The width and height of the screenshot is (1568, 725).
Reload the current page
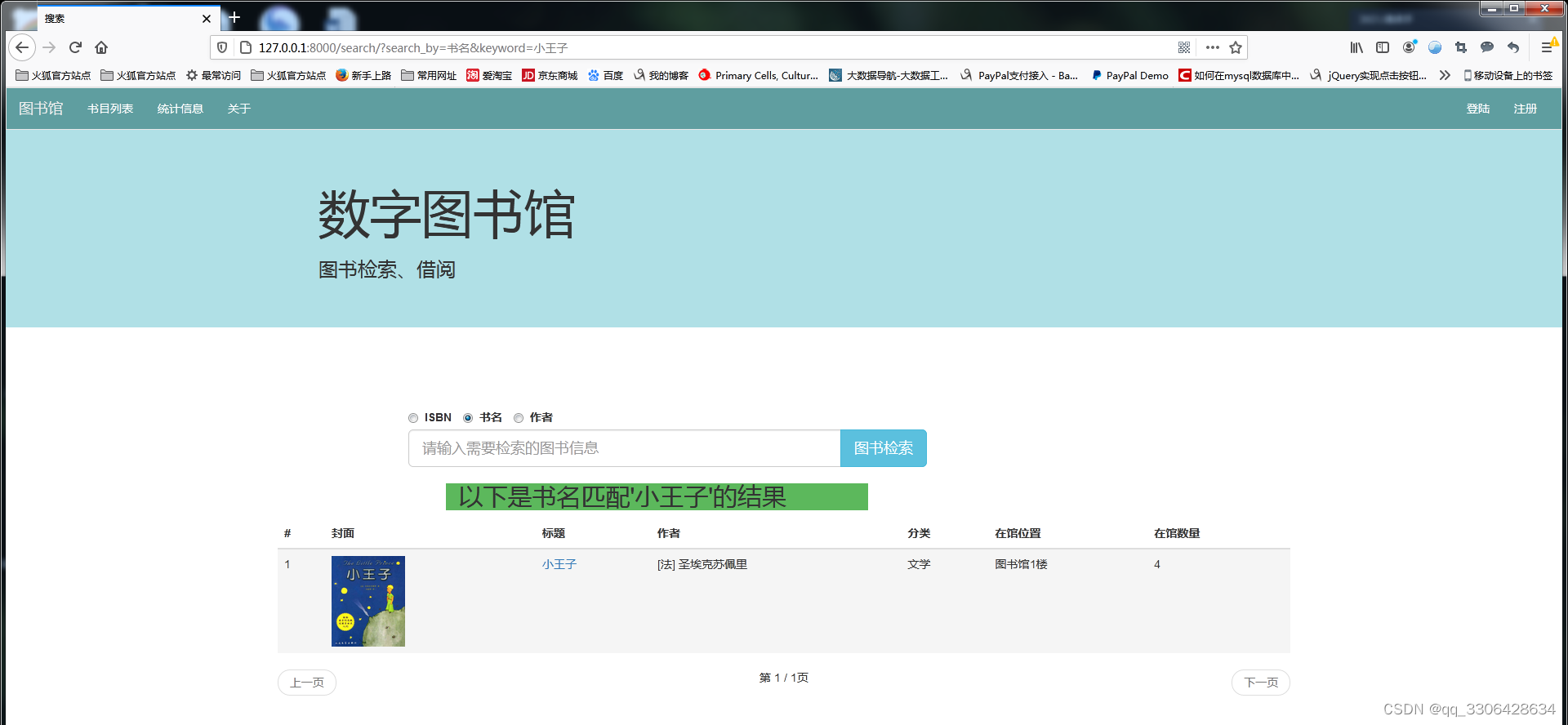point(75,47)
